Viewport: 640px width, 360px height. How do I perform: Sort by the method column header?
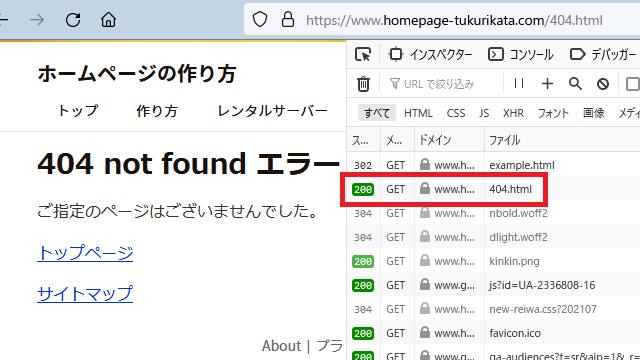coord(398,140)
